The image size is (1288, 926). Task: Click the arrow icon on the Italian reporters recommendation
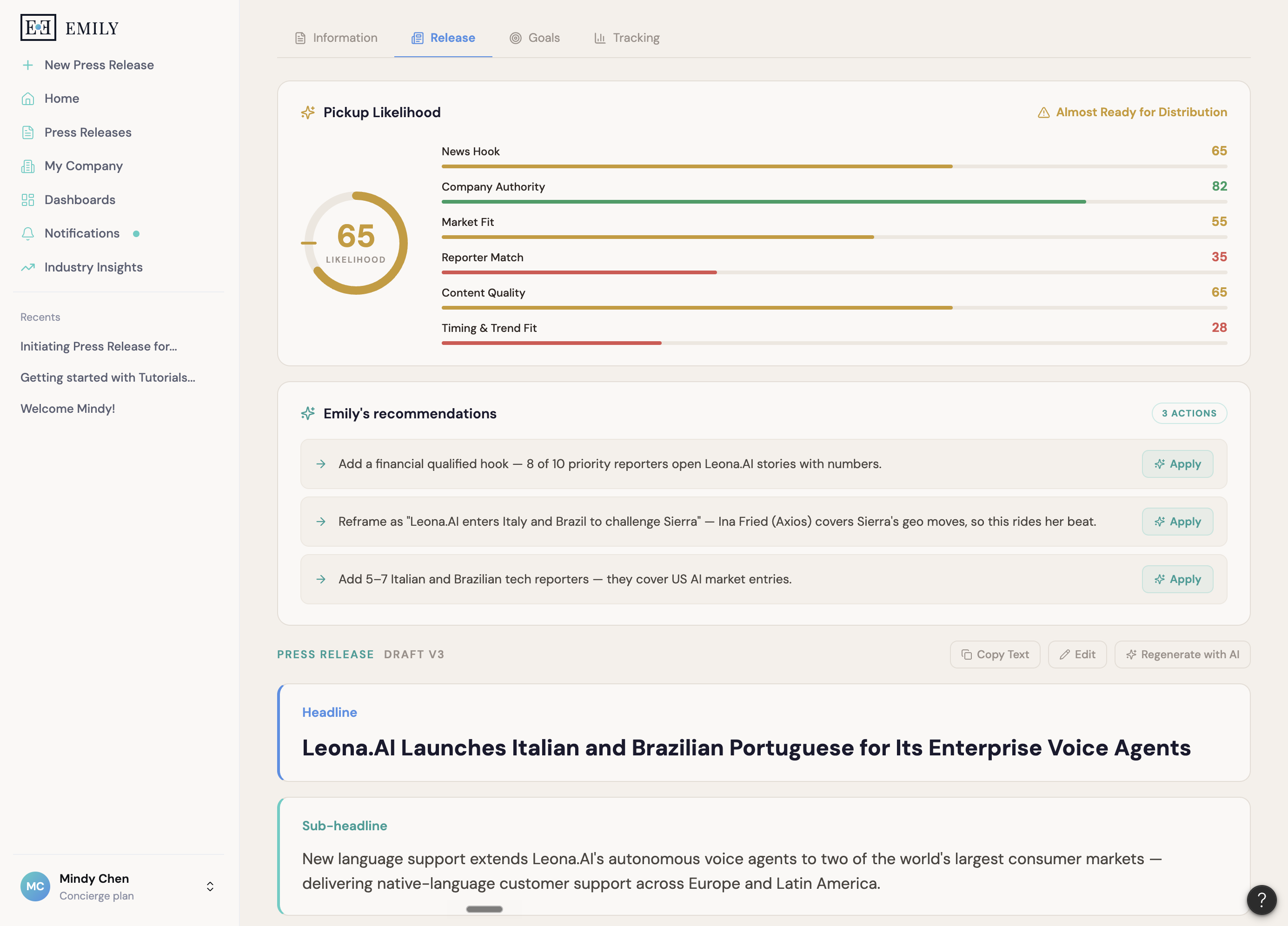click(321, 579)
